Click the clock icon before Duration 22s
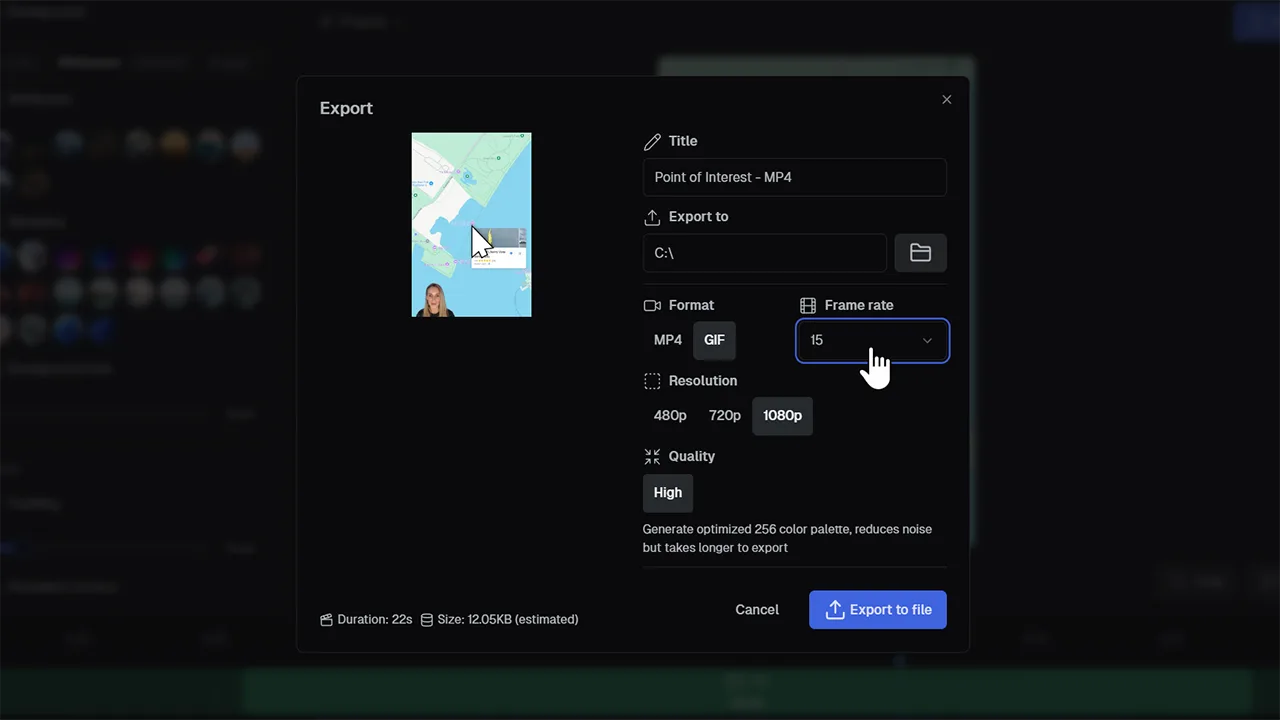1280x720 pixels. [x=326, y=619]
